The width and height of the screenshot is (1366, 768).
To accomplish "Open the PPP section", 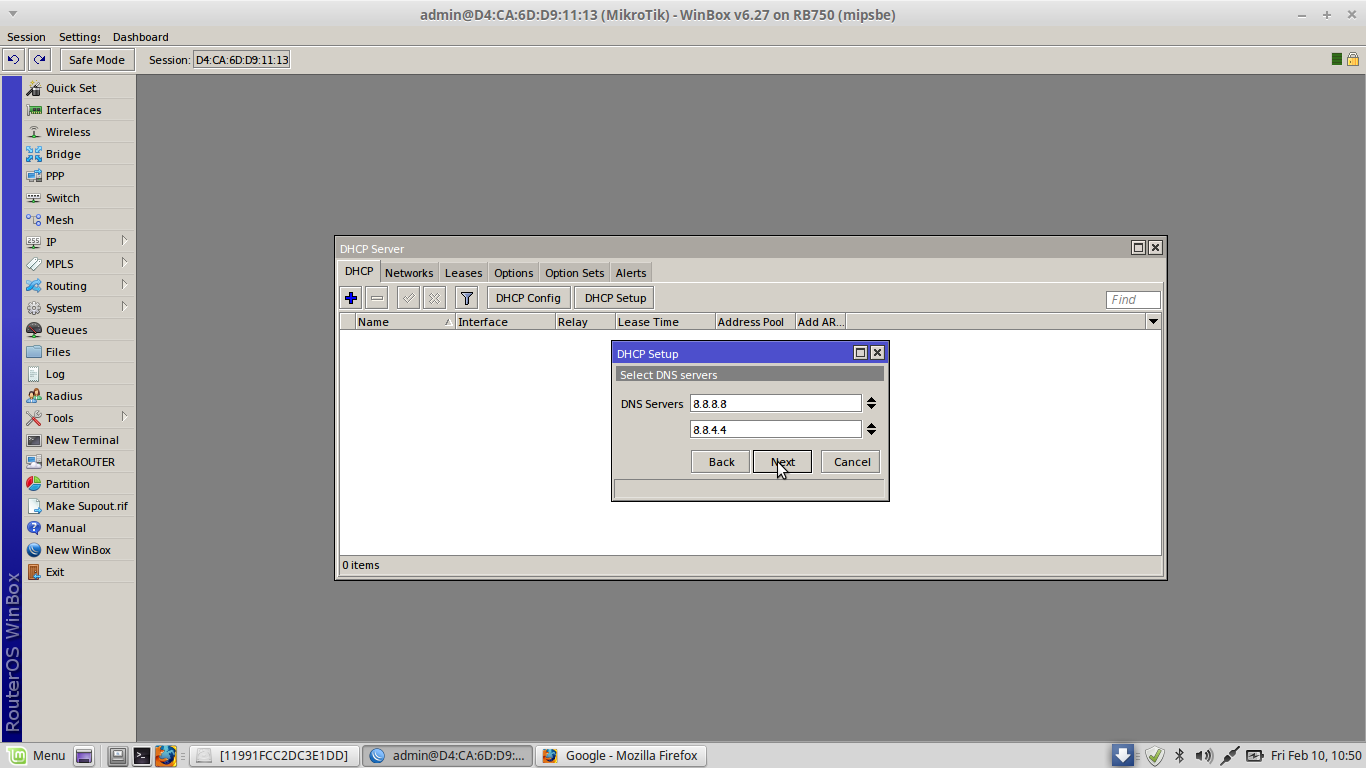I will pos(78,176).
